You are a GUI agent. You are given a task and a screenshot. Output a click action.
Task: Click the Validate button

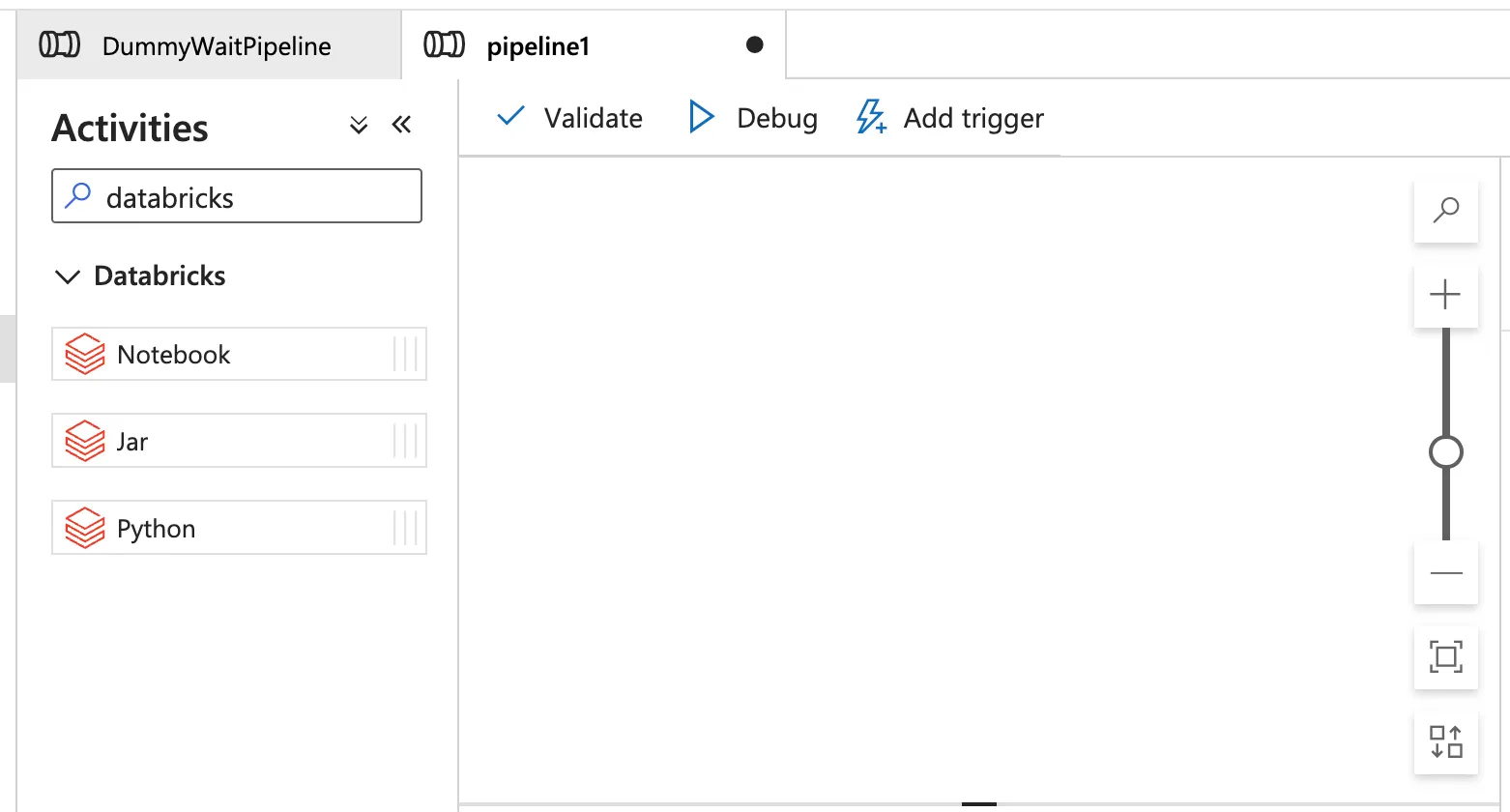click(x=569, y=118)
